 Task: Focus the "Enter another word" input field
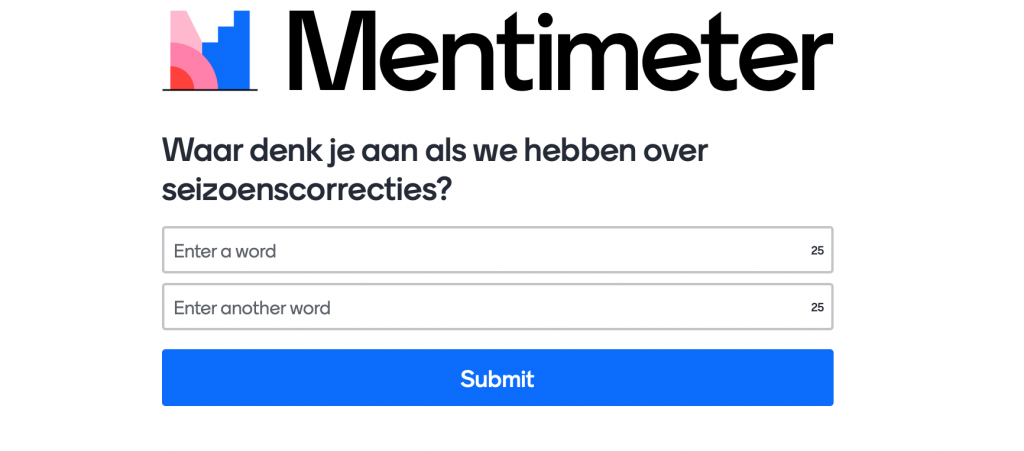click(x=498, y=307)
